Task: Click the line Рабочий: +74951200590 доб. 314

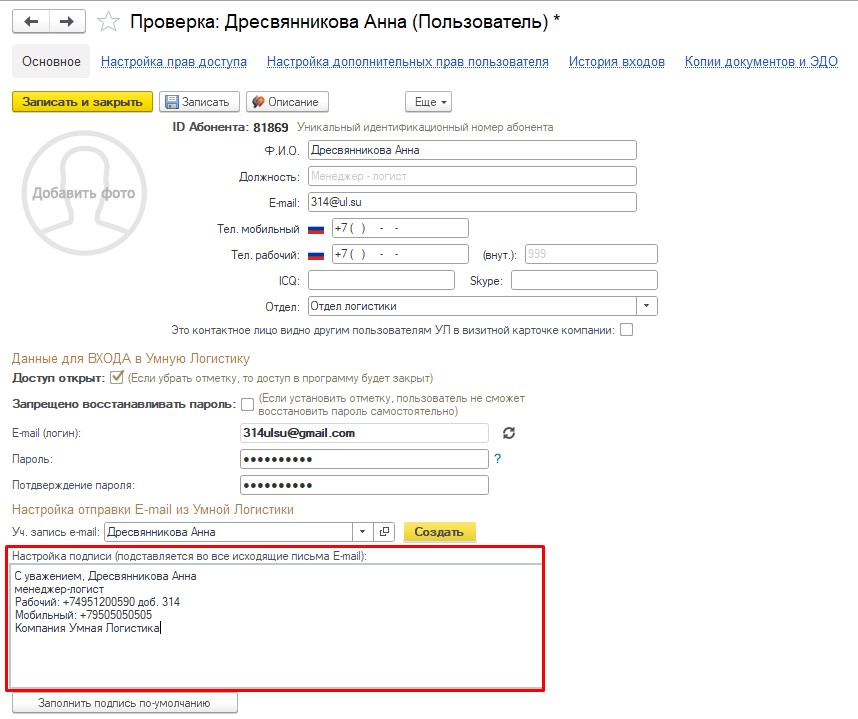Action: coord(97,602)
